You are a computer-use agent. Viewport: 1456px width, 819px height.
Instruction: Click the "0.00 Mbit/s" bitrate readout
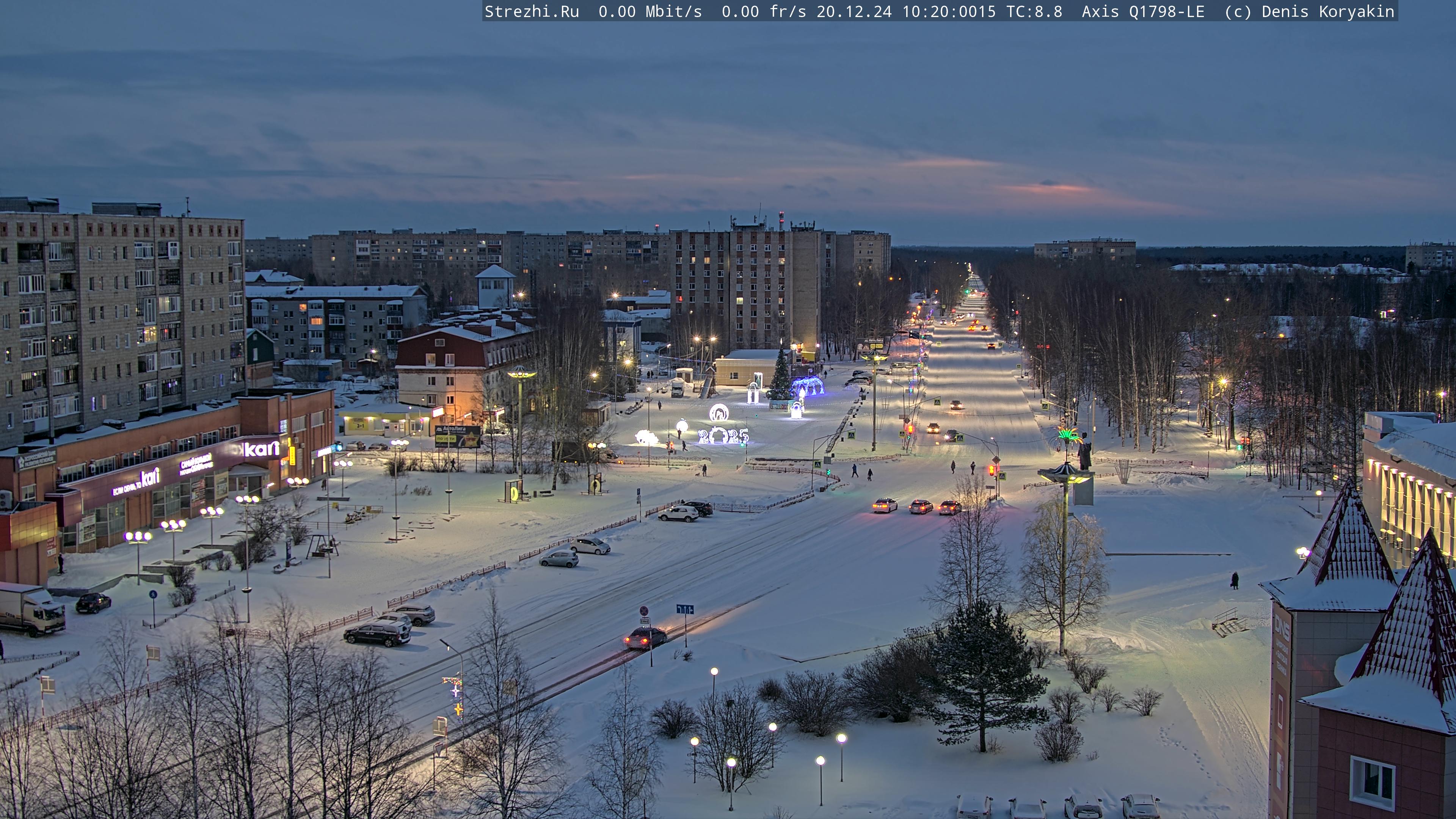[x=650, y=11]
